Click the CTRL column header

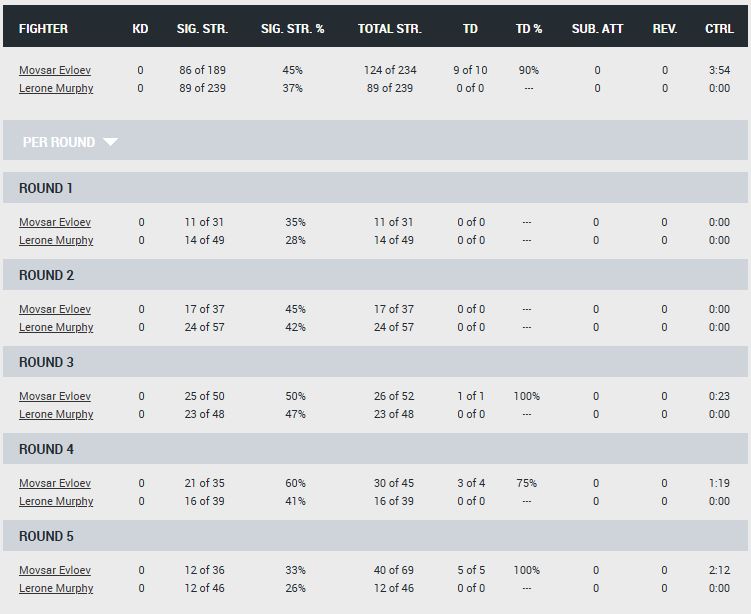click(719, 29)
